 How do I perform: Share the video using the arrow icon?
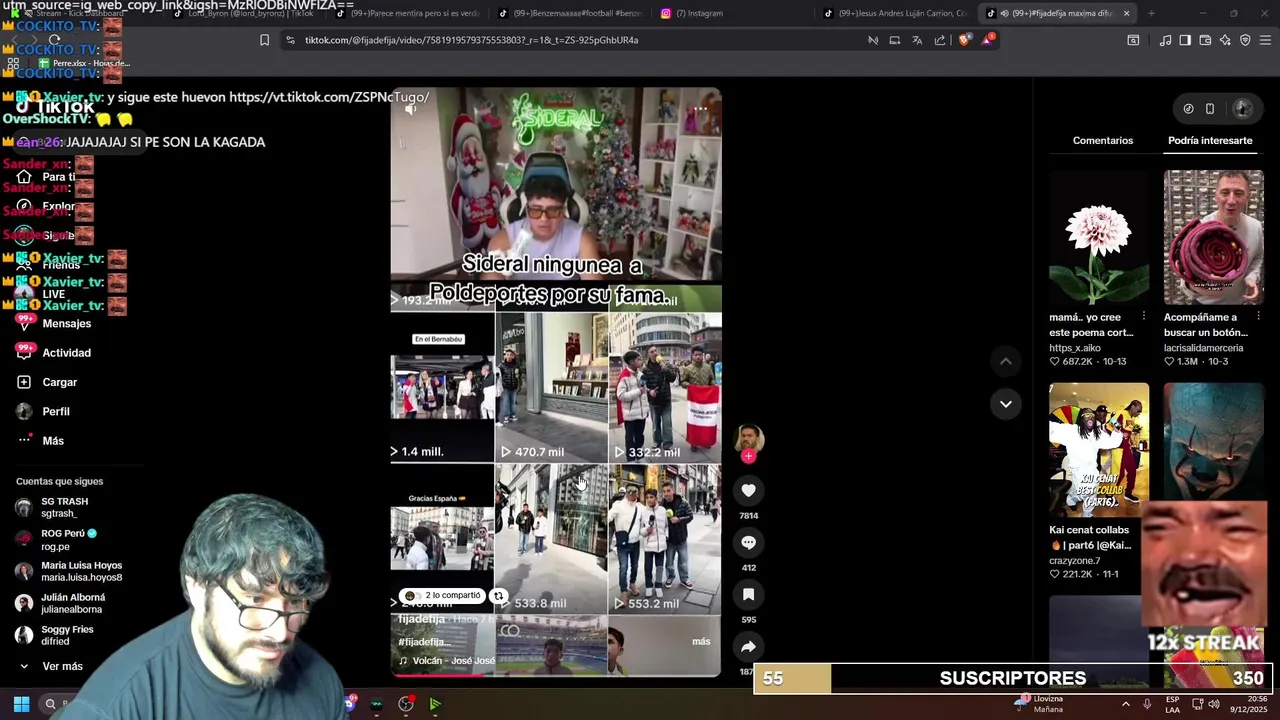pos(748,646)
